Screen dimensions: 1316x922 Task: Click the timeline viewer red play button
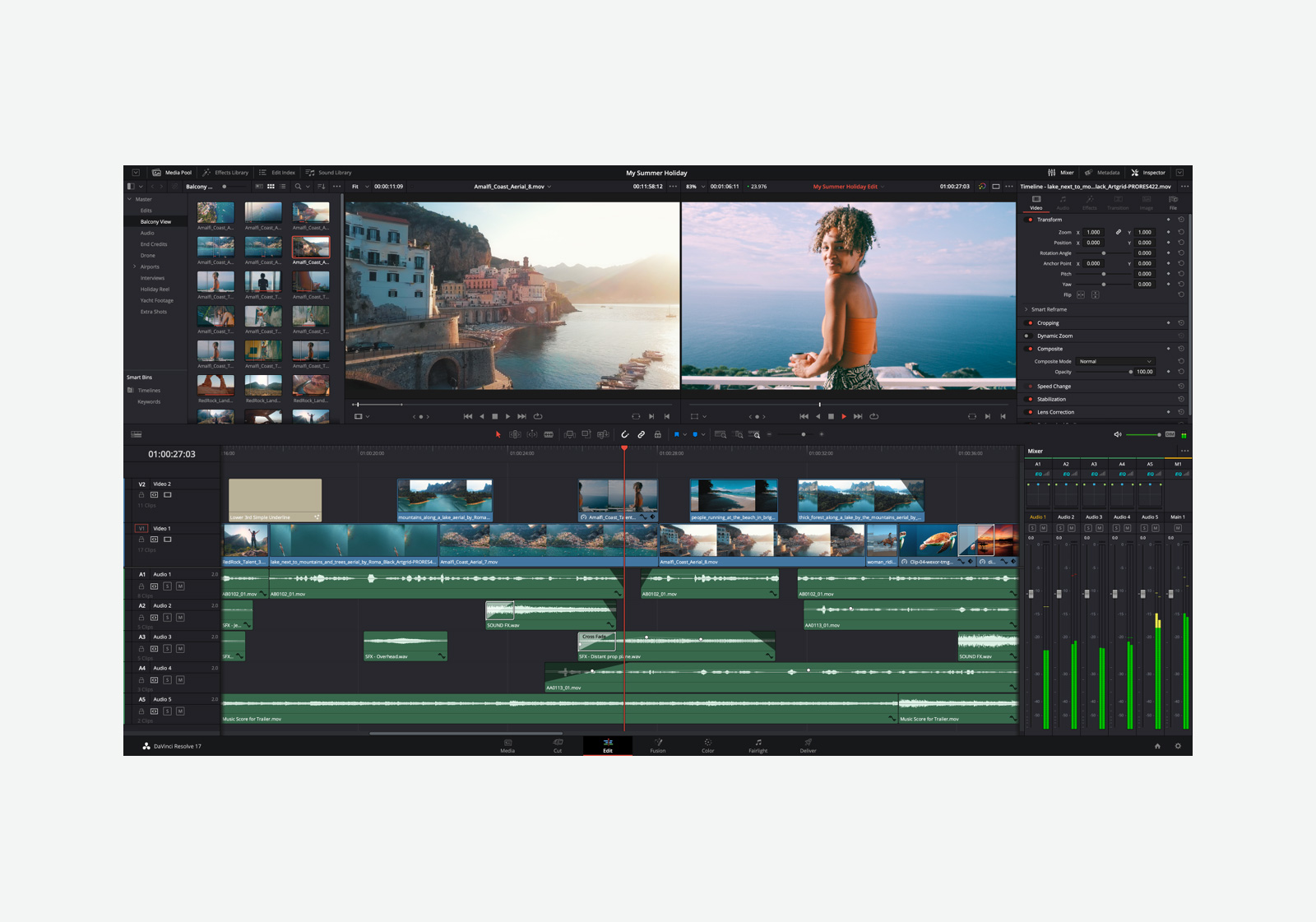(844, 416)
